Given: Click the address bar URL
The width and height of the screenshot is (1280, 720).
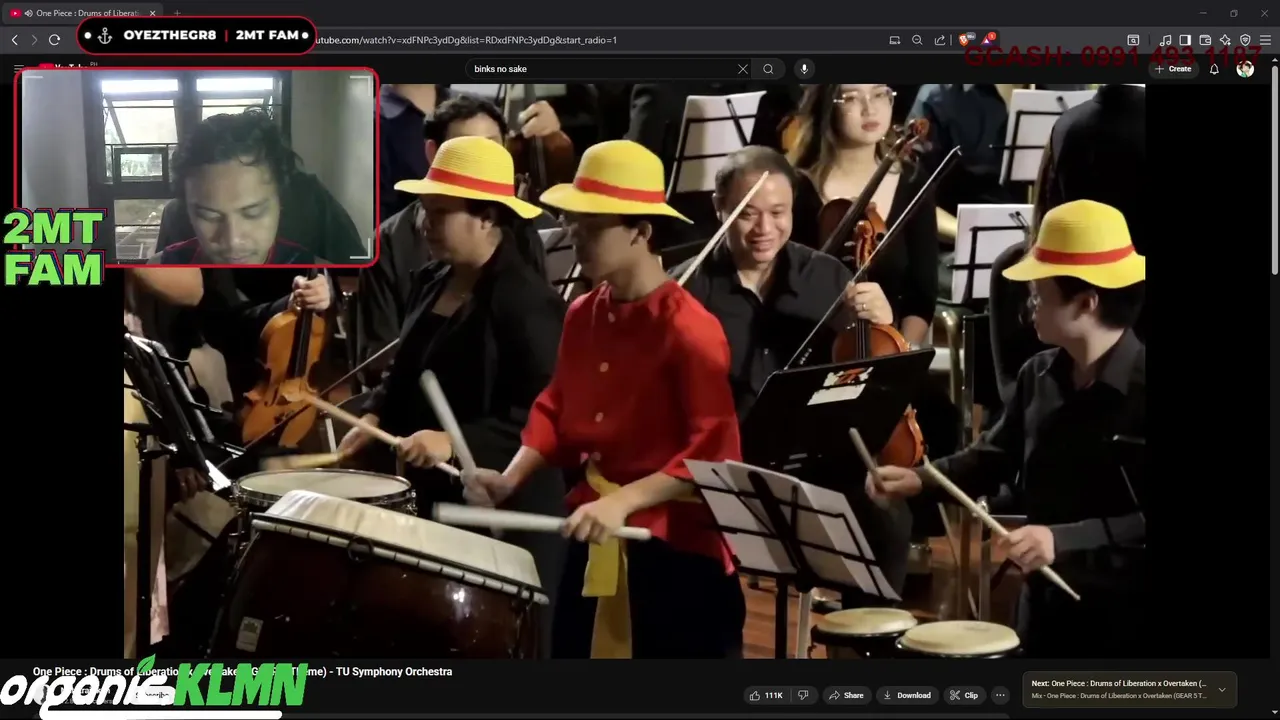Looking at the screenshot, I should [466, 40].
